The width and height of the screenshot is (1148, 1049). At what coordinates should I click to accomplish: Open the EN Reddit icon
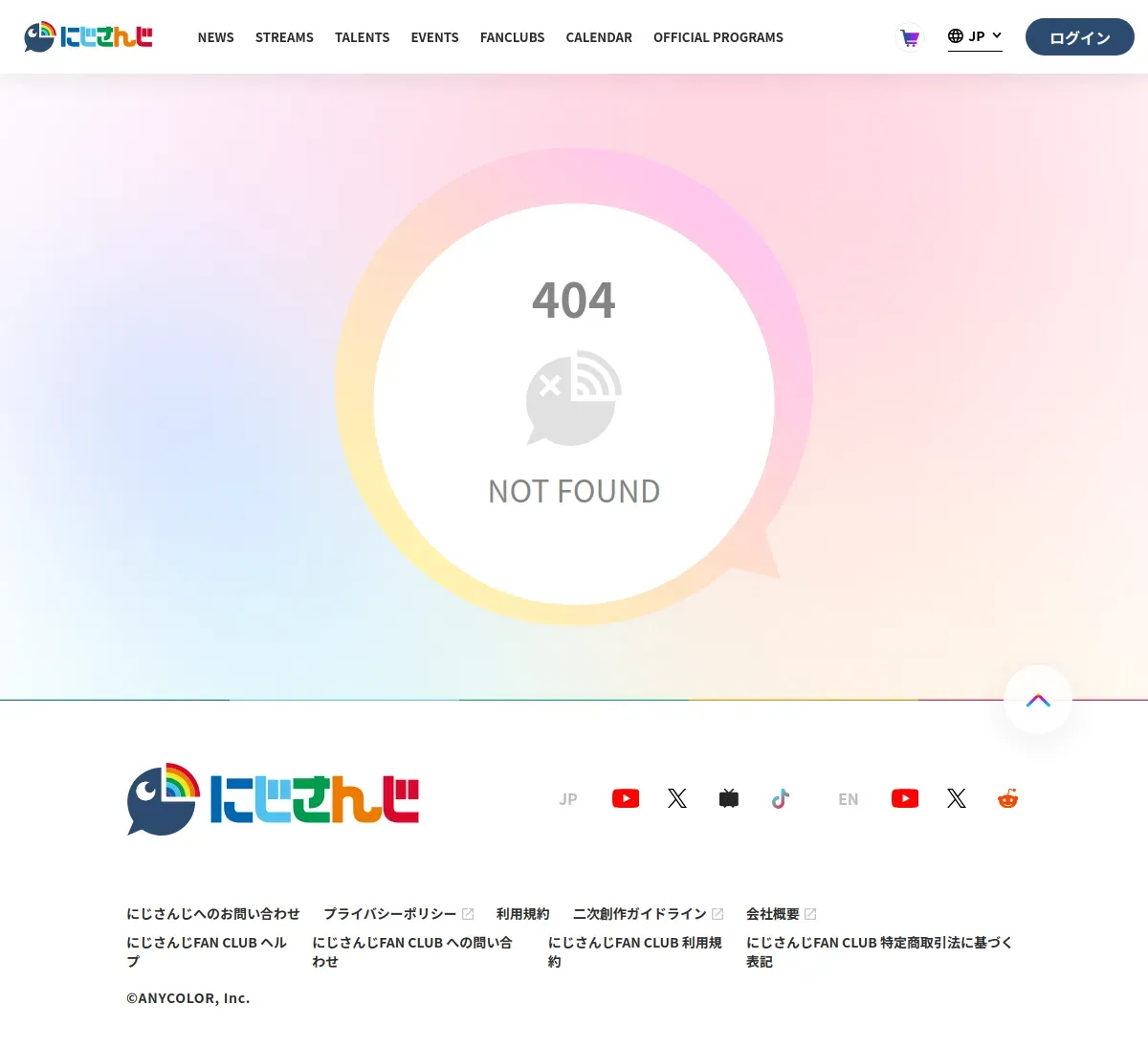1008,798
